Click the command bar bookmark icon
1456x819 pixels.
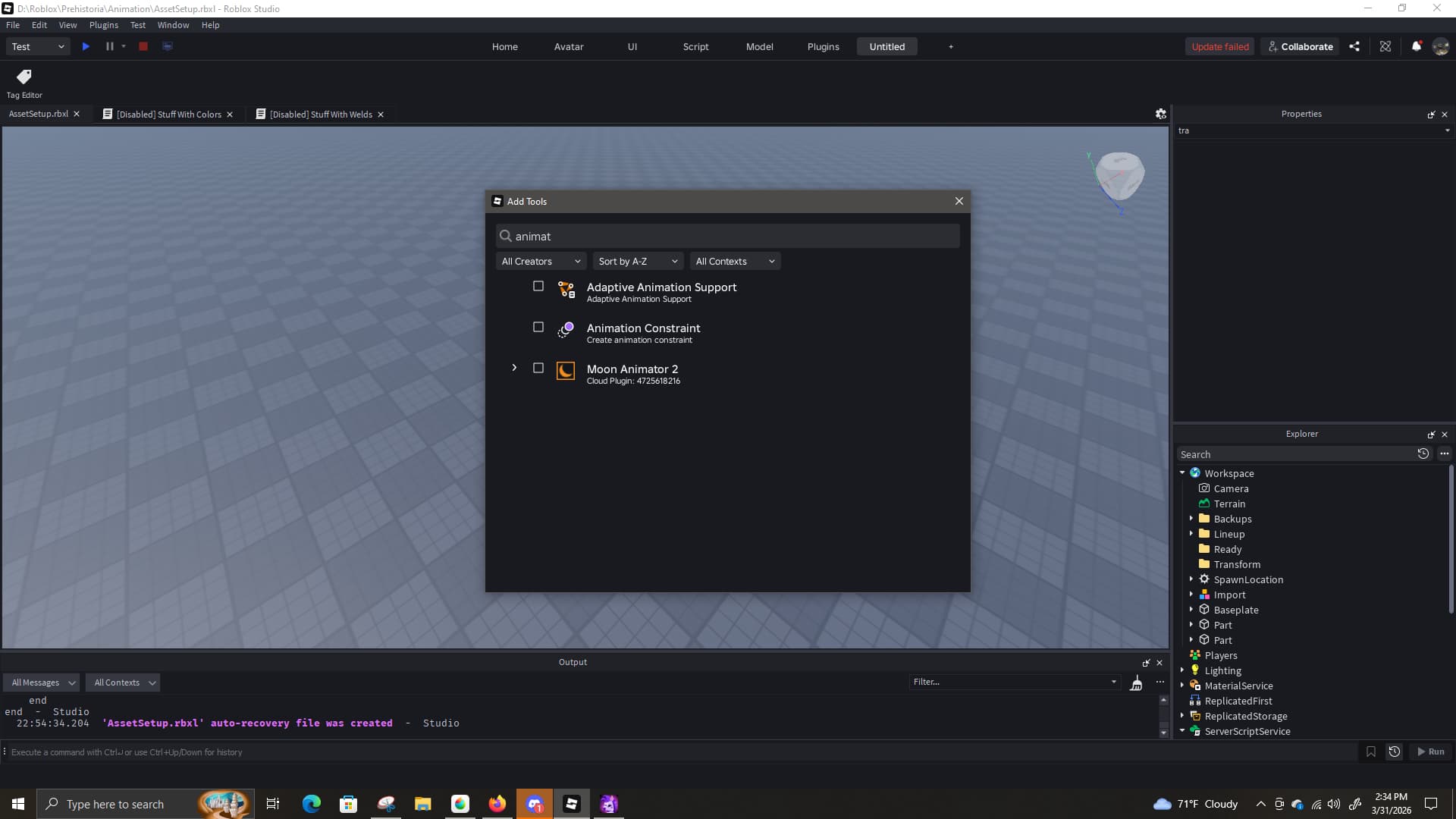point(1371,752)
